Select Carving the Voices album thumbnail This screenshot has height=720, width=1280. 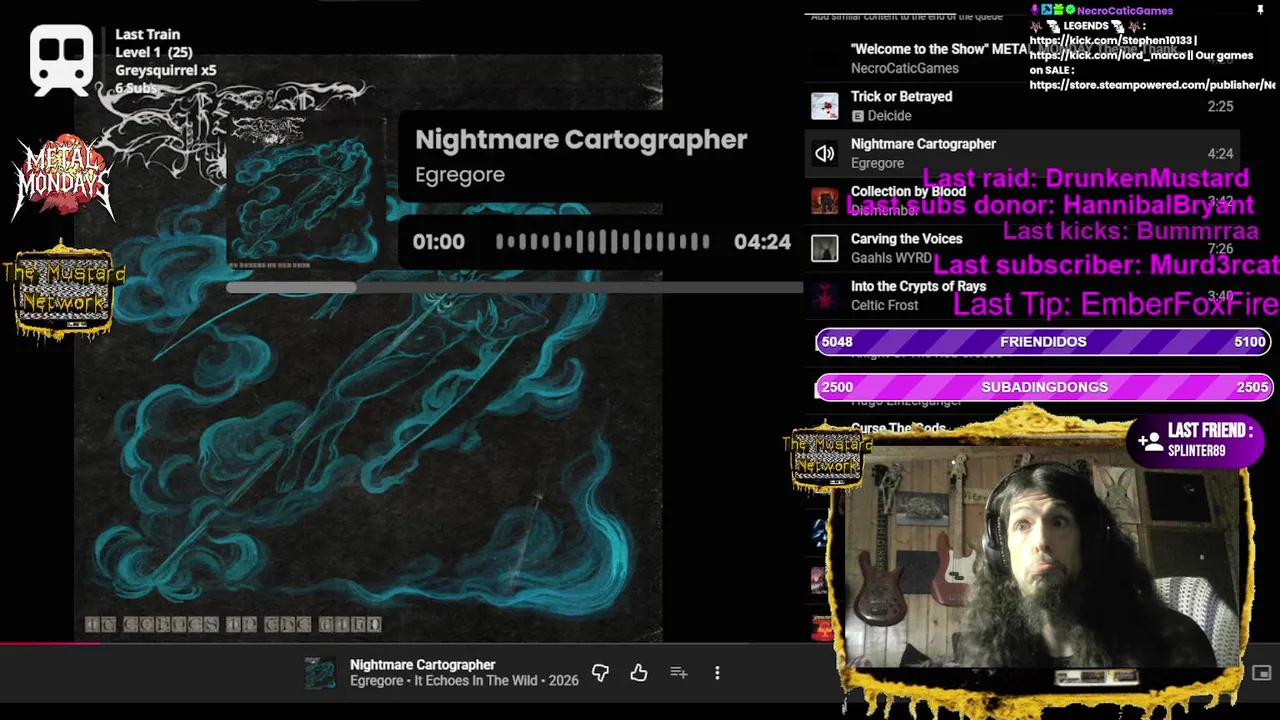(825, 248)
